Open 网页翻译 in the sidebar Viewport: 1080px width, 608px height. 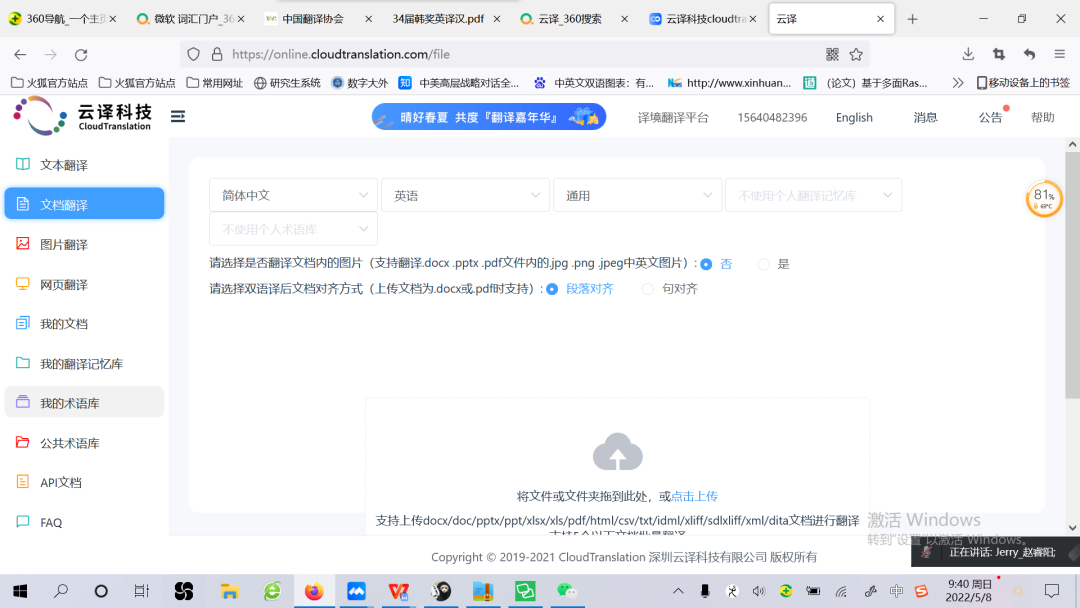tap(84, 284)
